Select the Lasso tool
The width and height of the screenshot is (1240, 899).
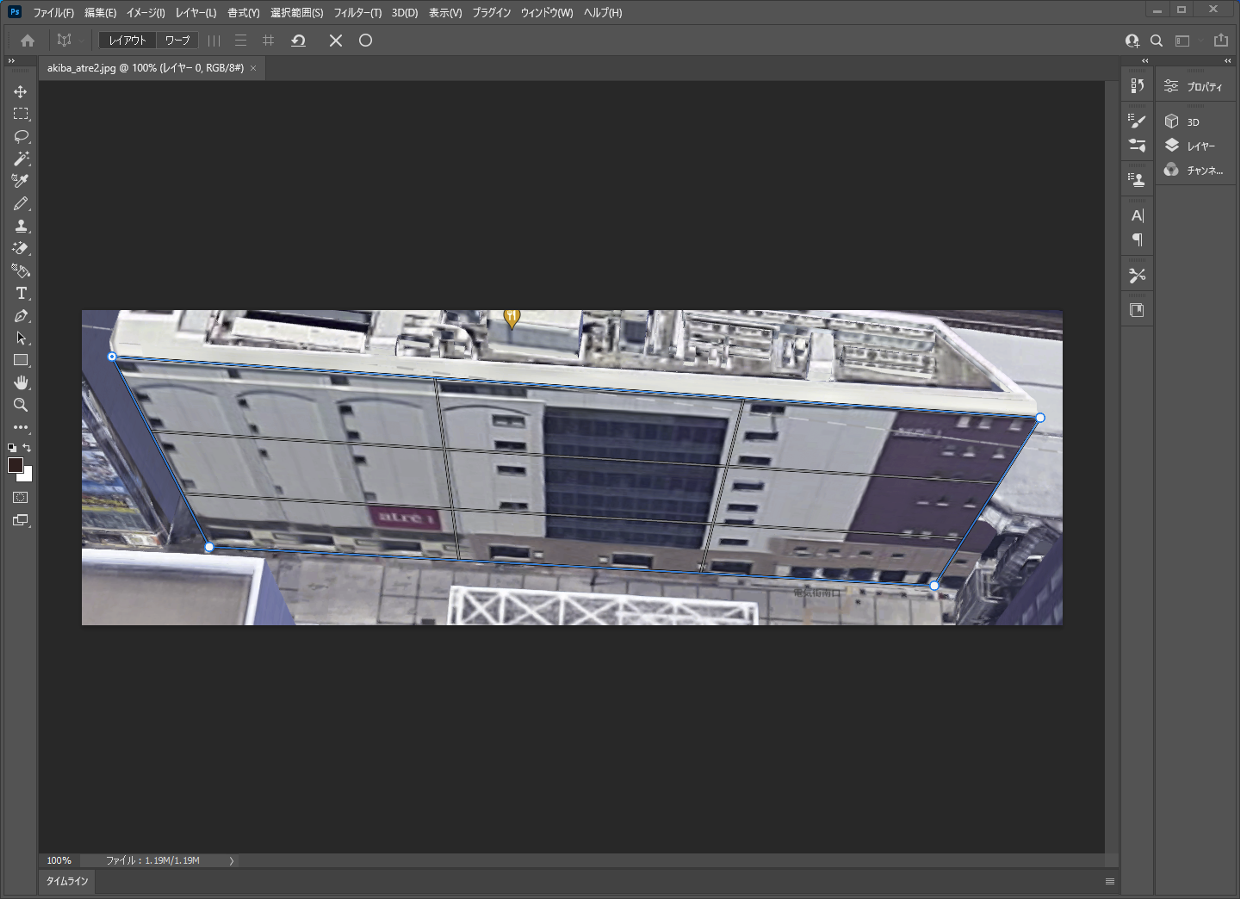[20, 136]
